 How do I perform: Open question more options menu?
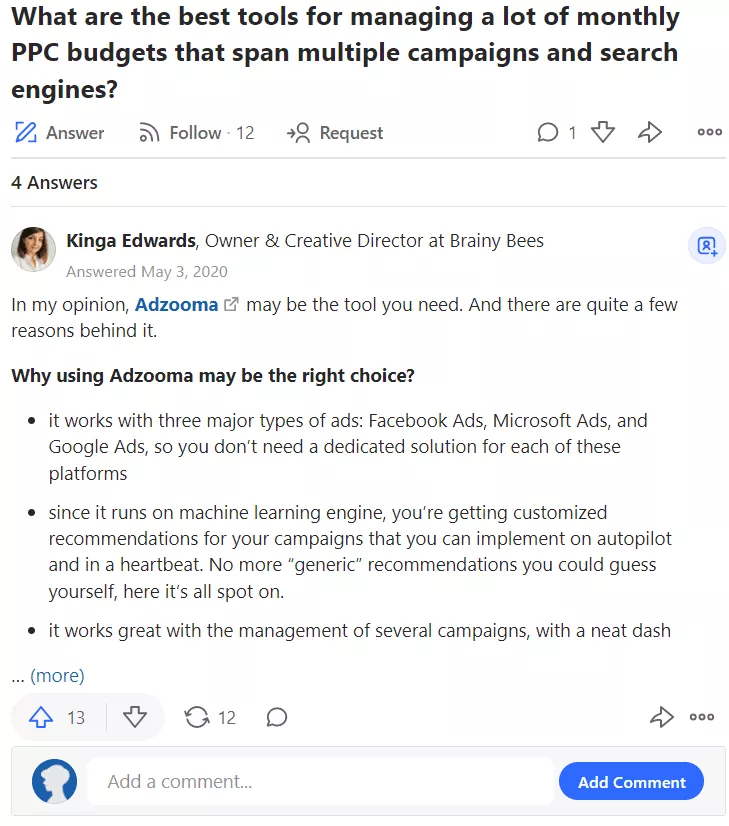tap(710, 132)
